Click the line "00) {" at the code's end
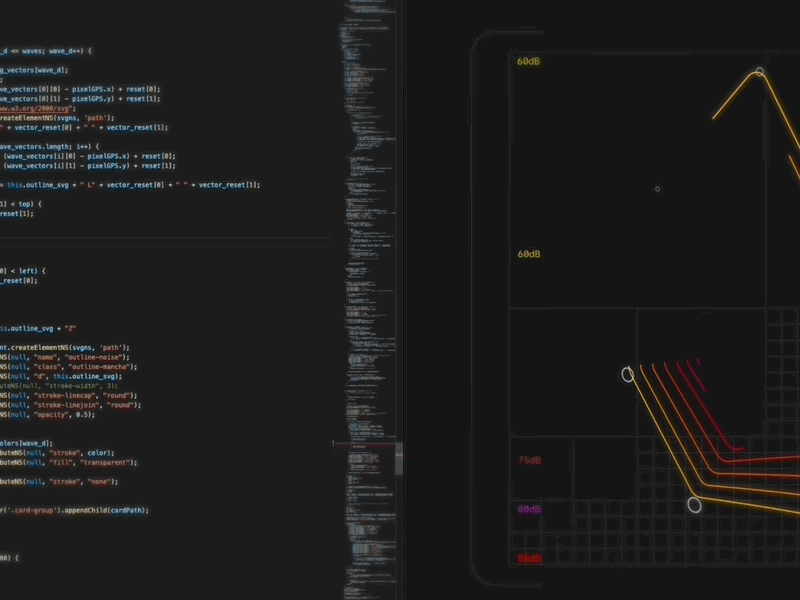 (x=10, y=558)
